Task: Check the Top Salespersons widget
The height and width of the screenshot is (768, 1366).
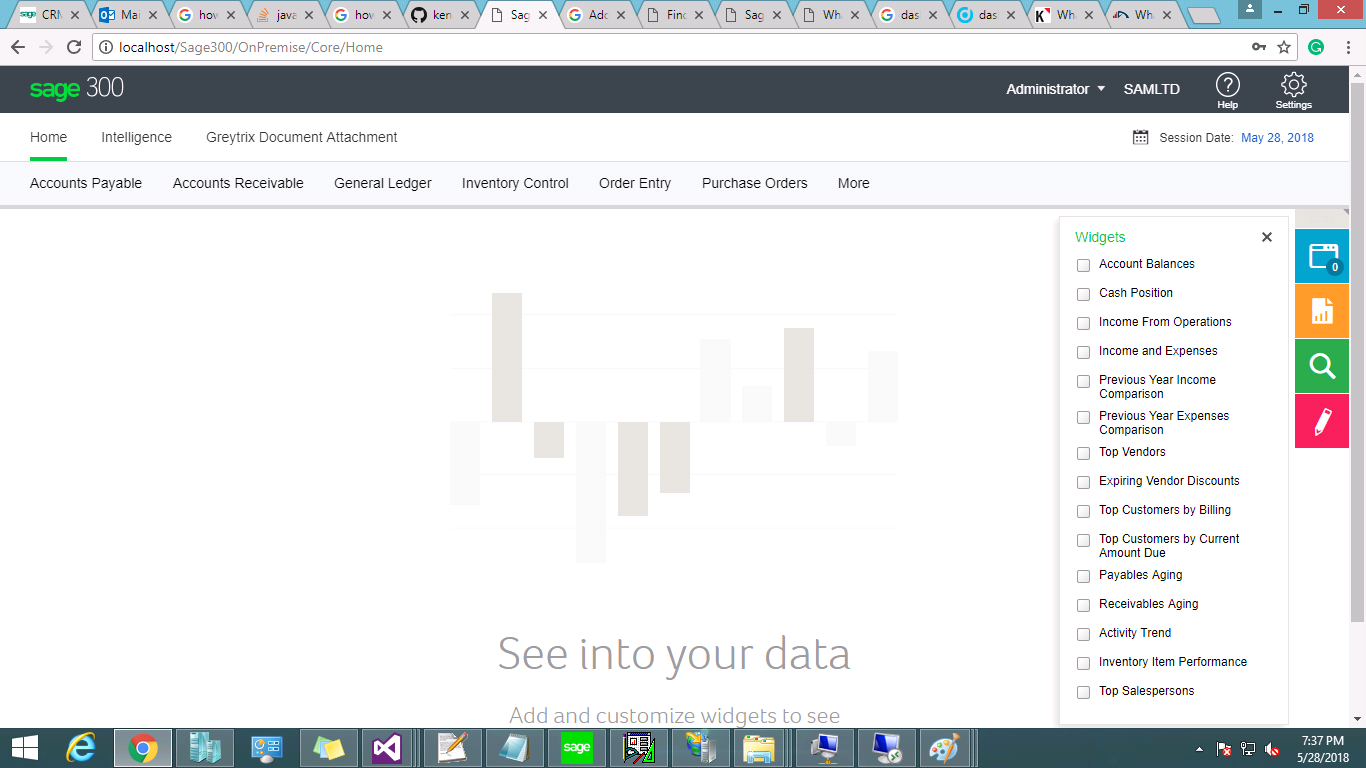Action: click(1083, 692)
